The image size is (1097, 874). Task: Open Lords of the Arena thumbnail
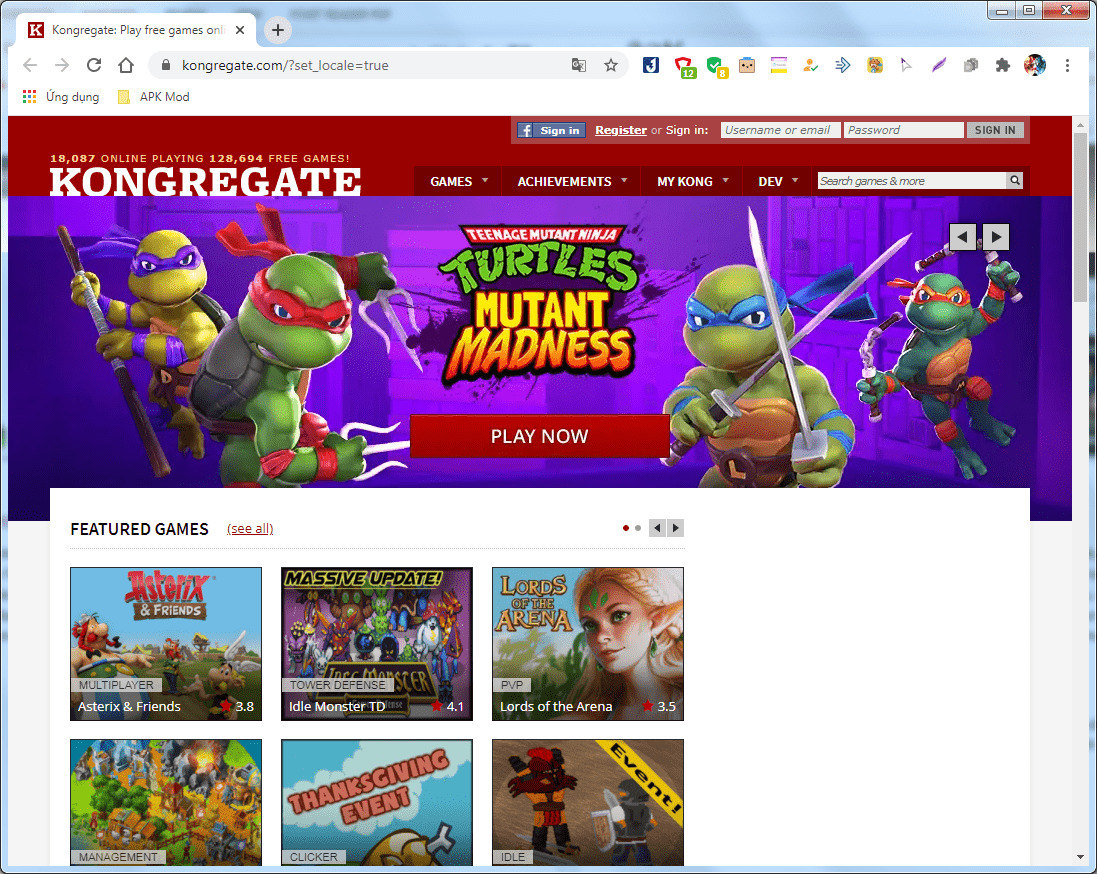[x=588, y=644]
